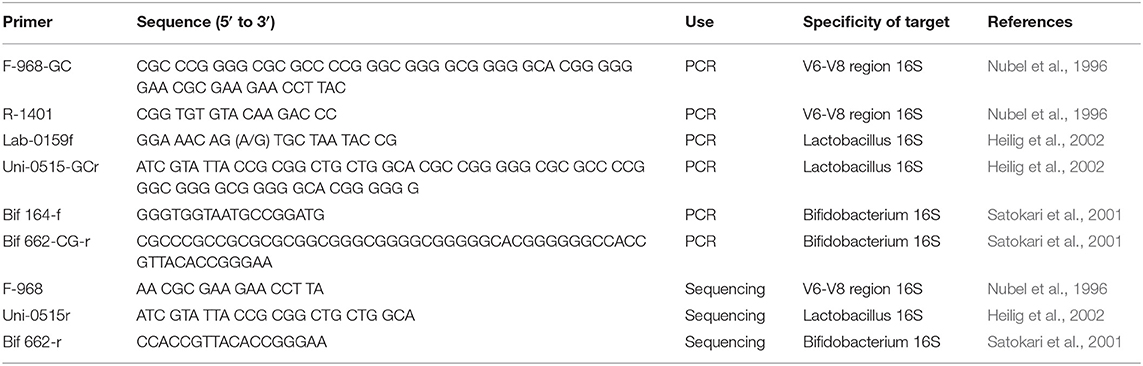Viewport: 1143px width, 366px height.
Task: Click the References column header
Action: [x=1023, y=22]
